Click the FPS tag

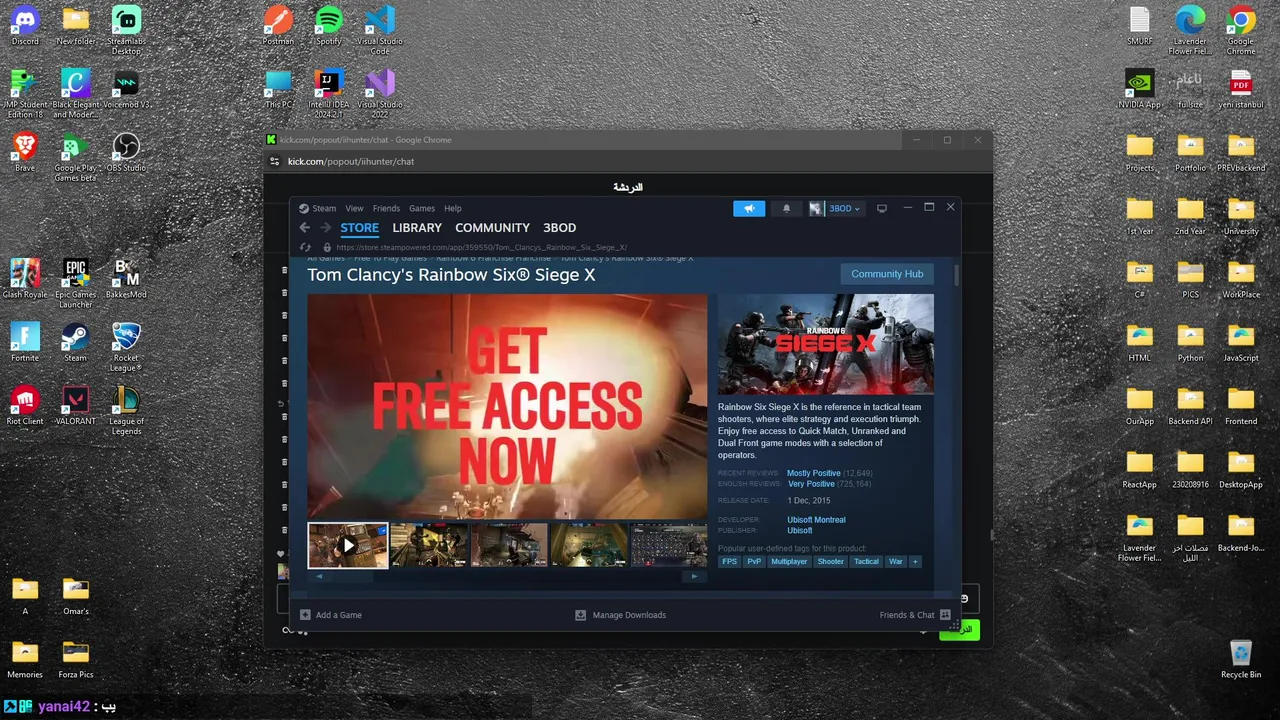(729, 562)
